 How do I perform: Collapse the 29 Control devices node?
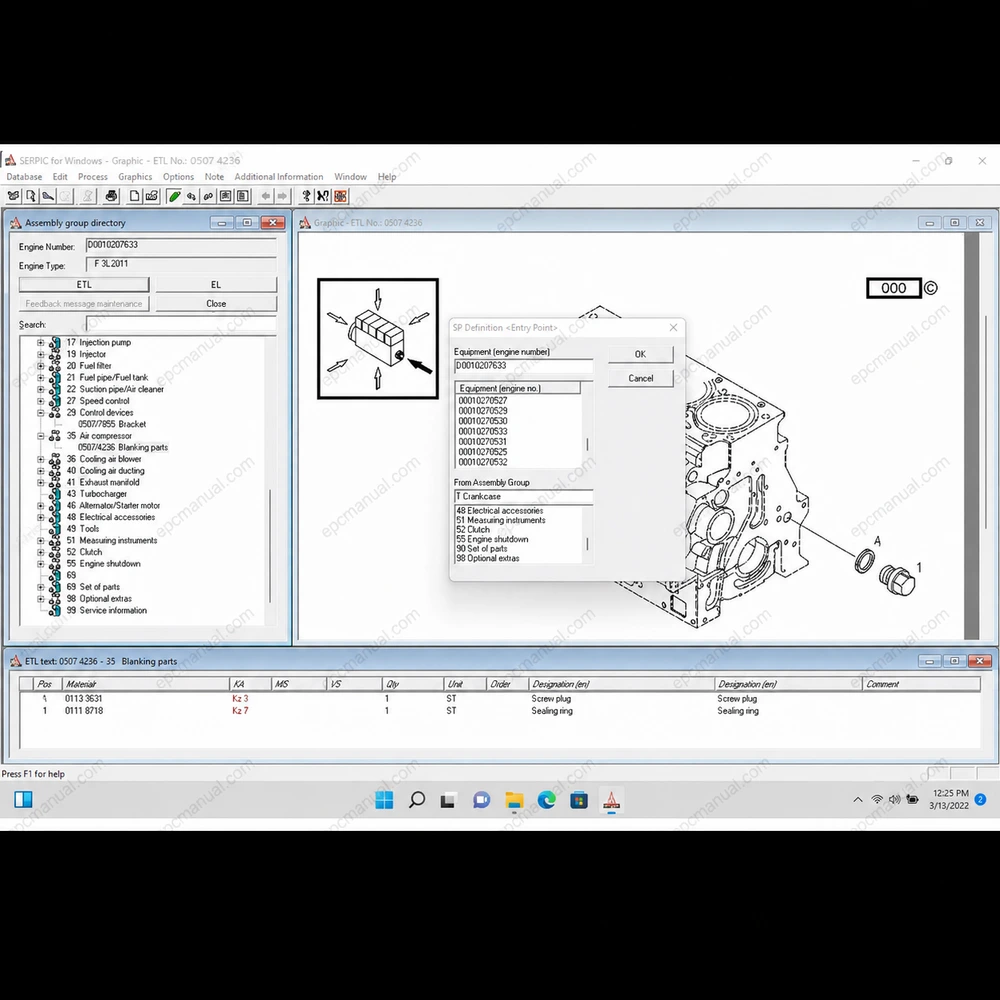tap(41, 413)
